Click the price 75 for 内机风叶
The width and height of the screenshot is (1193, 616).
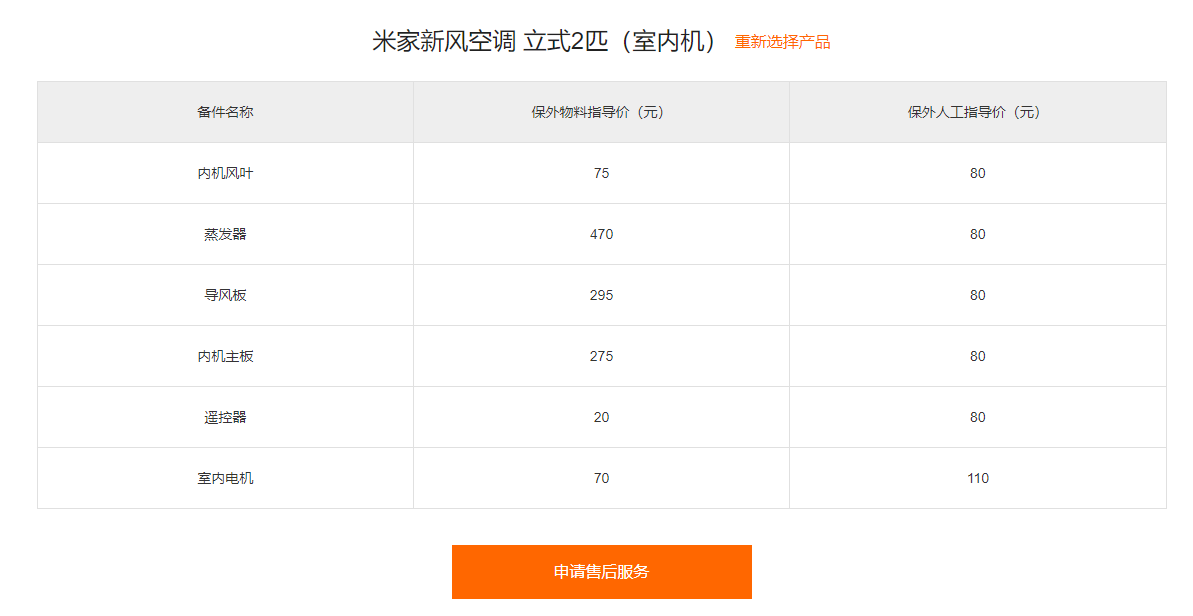click(x=601, y=173)
